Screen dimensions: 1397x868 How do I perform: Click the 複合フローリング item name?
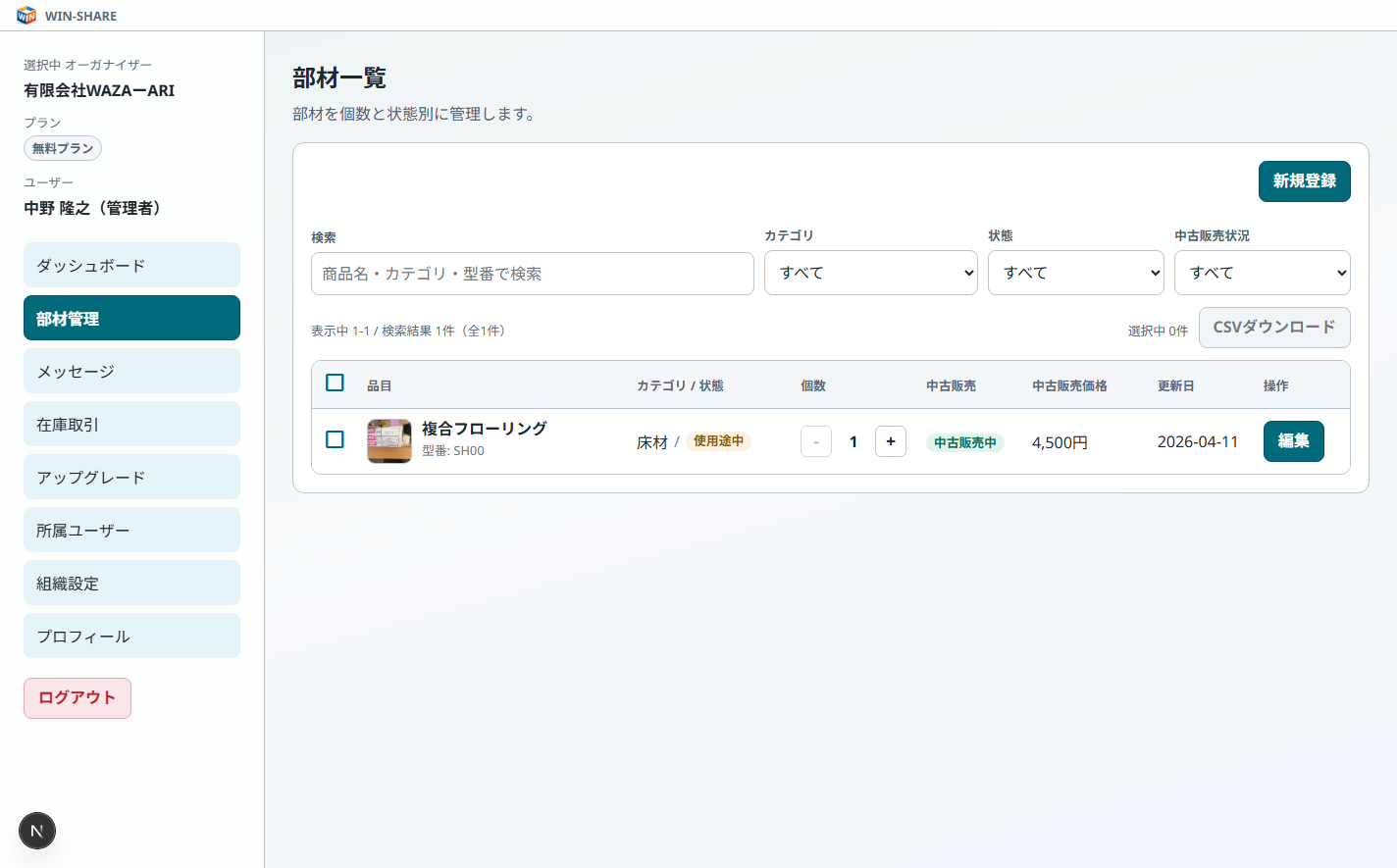(x=485, y=429)
